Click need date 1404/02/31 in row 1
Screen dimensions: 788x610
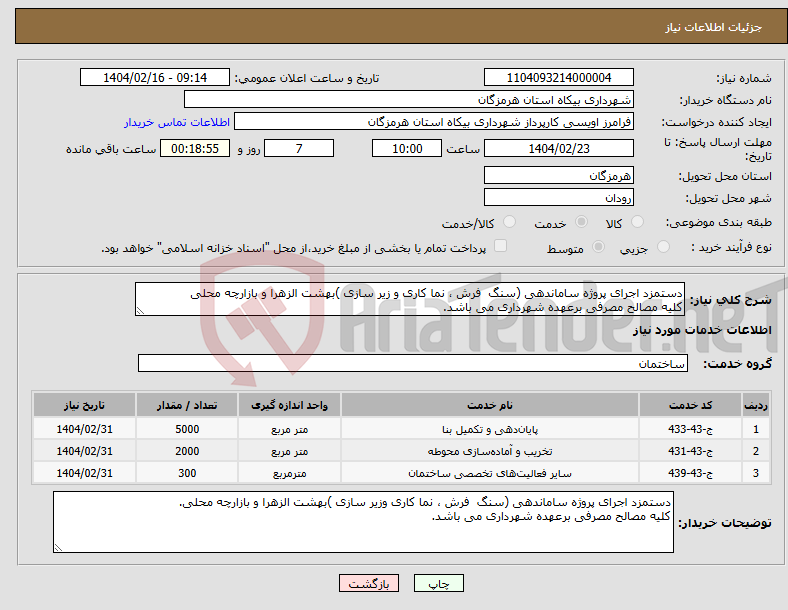pyautogui.click(x=84, y=429)
